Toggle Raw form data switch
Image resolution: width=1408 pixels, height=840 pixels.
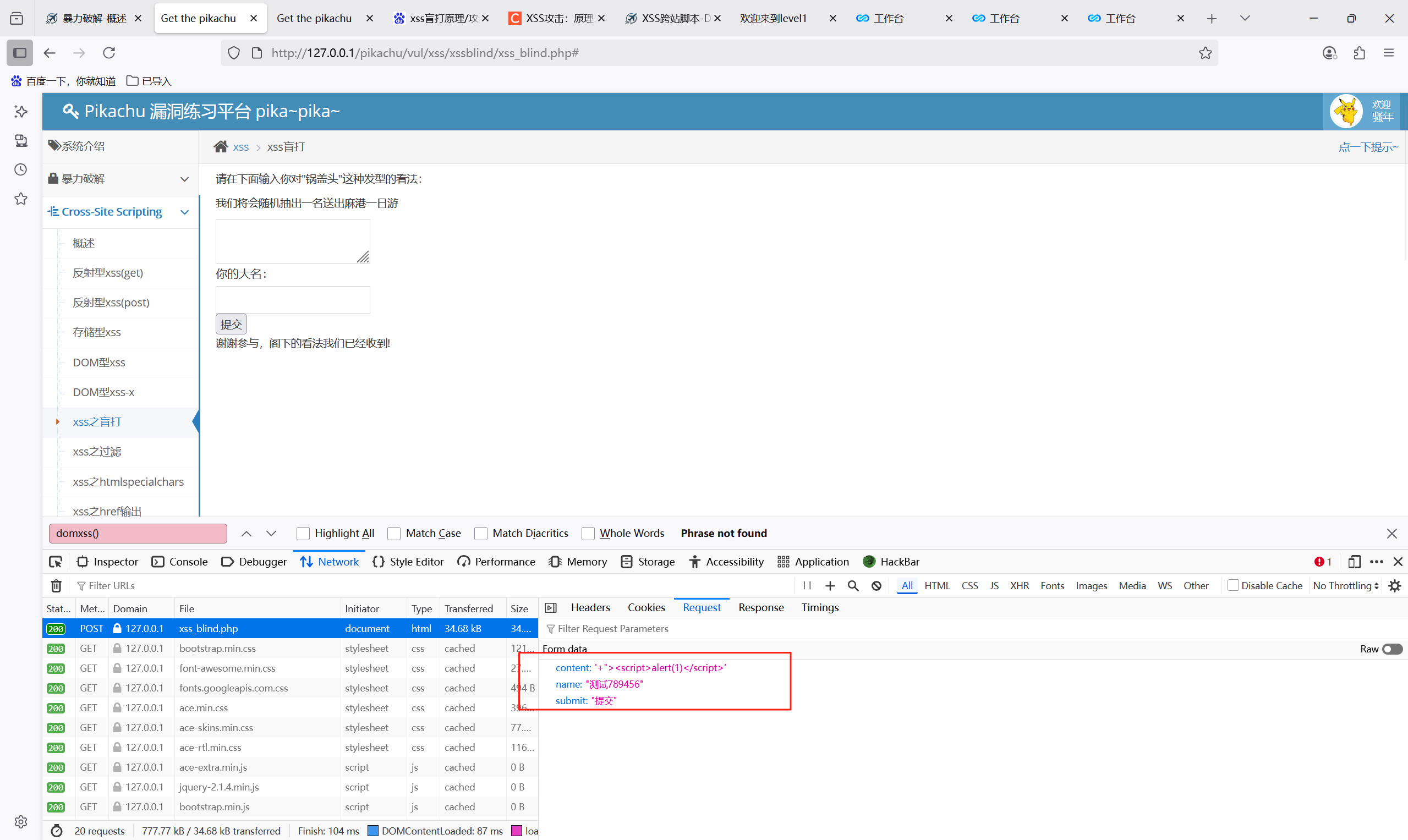[x=1391, y=649]
